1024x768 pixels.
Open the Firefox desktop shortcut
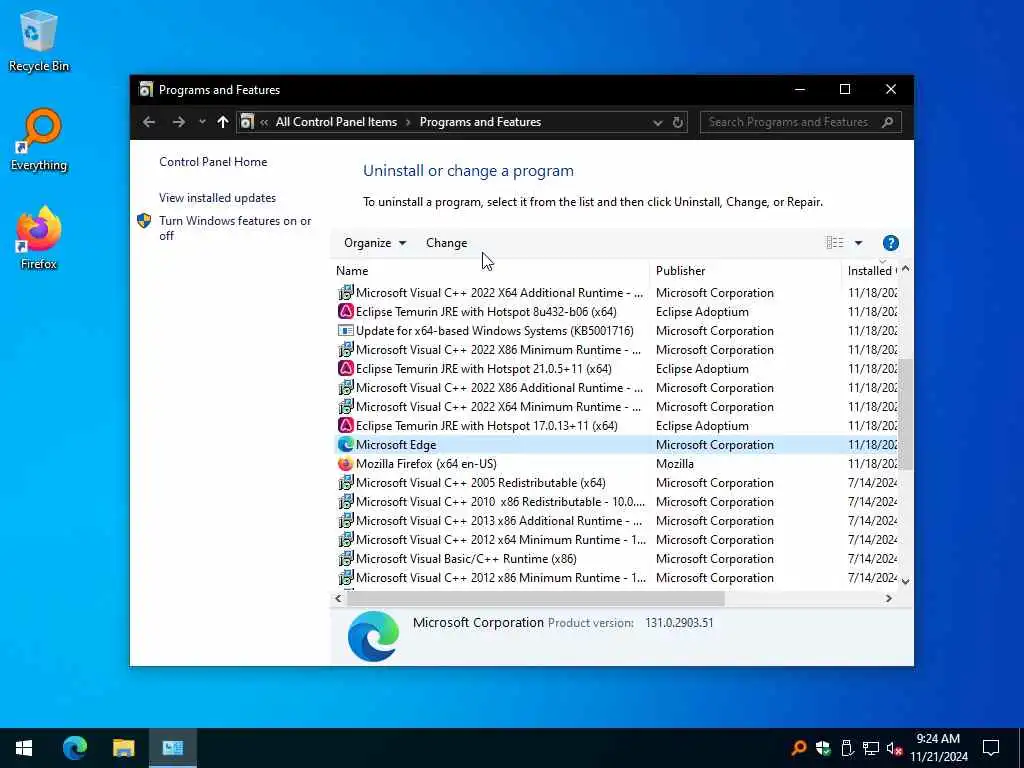click(39, 238)
